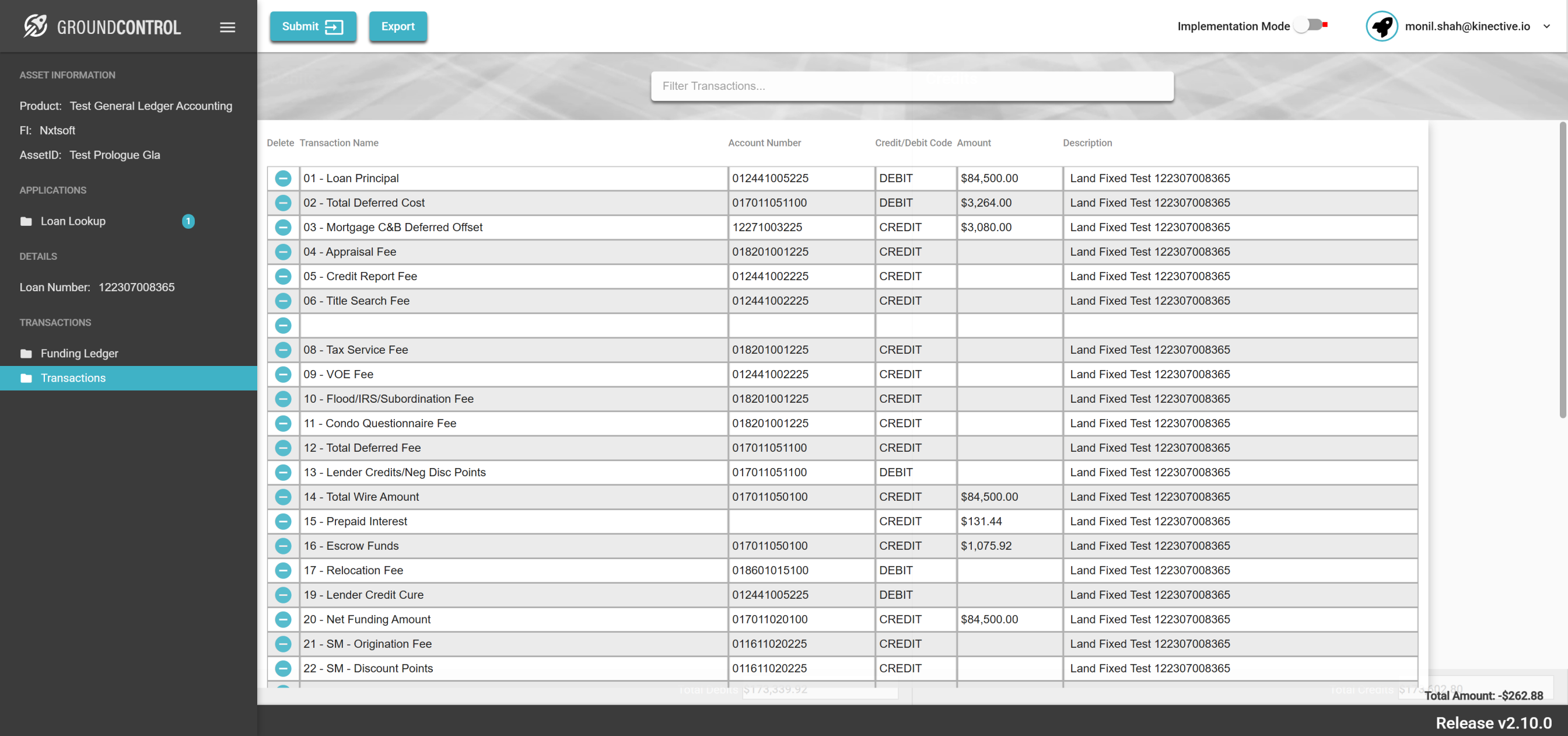The image size is (1568, 736).
Task: Click the Submit button
Action: tap(312, 27)
